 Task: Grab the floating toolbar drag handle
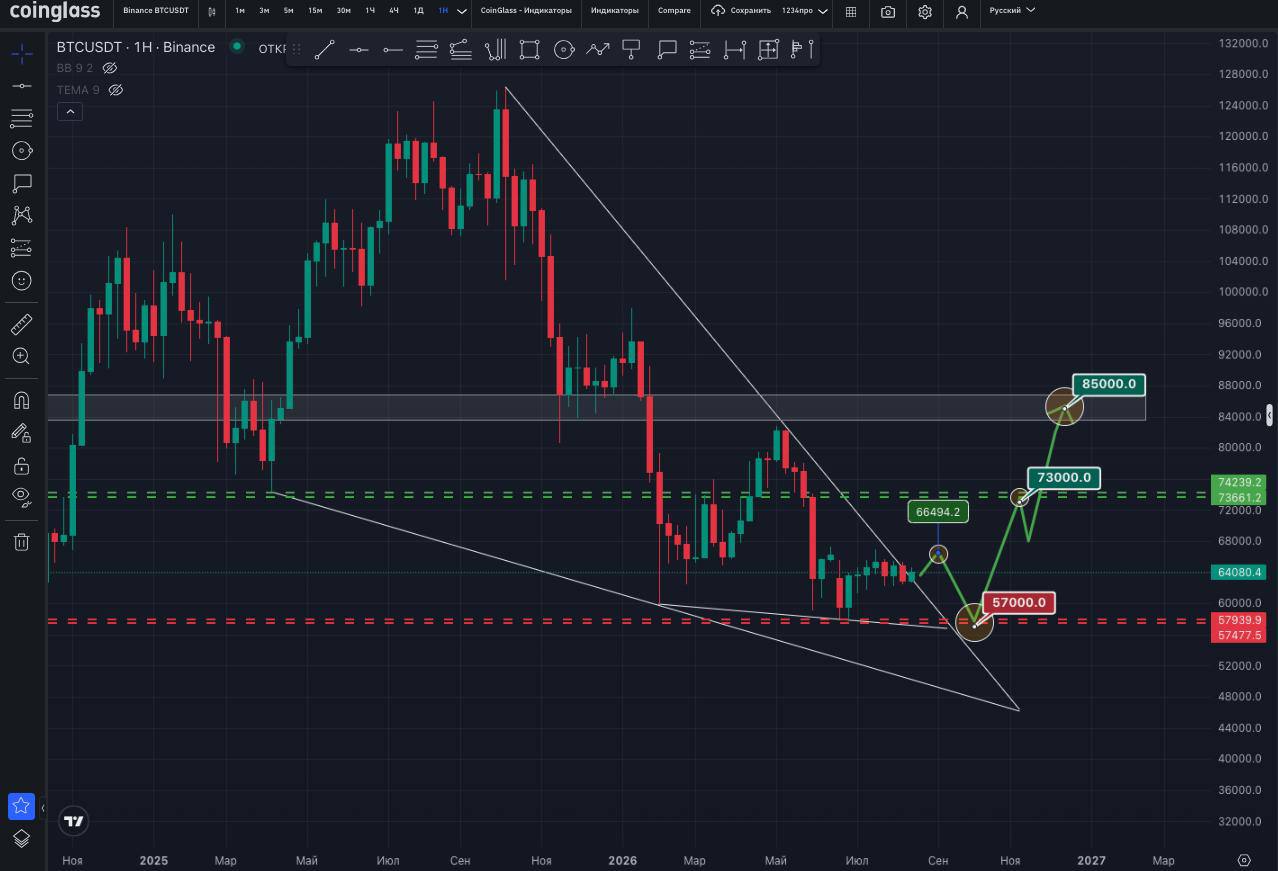coord(296,50)
